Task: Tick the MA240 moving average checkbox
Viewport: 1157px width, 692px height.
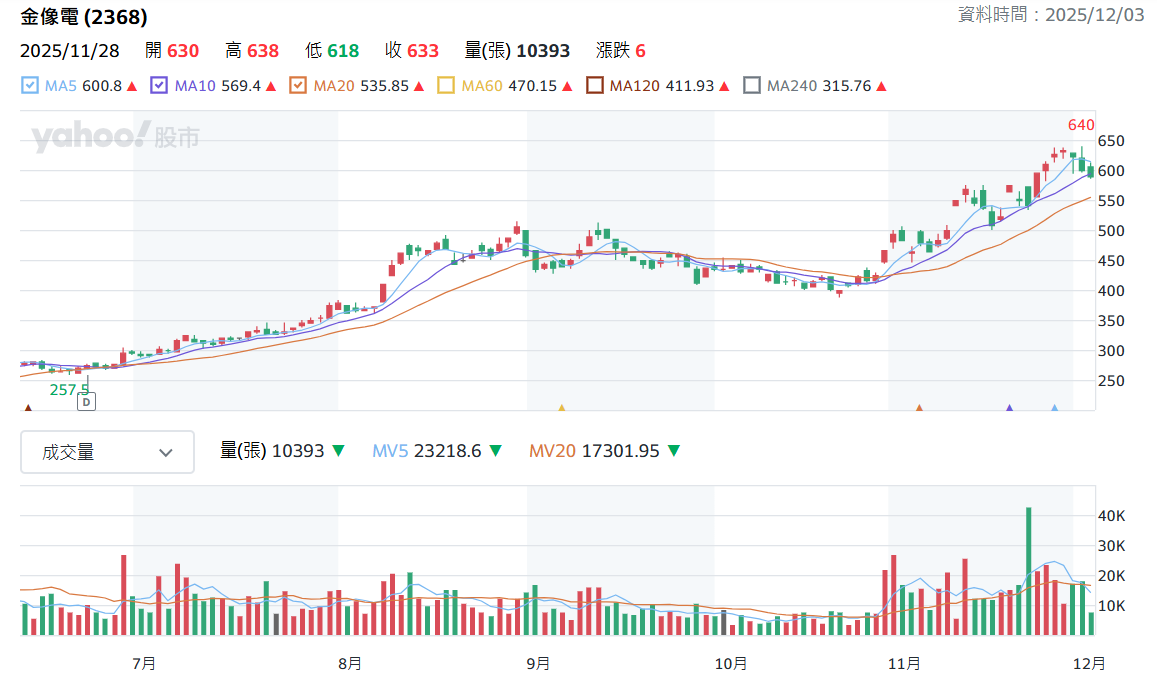Action: tap(752, 86)
